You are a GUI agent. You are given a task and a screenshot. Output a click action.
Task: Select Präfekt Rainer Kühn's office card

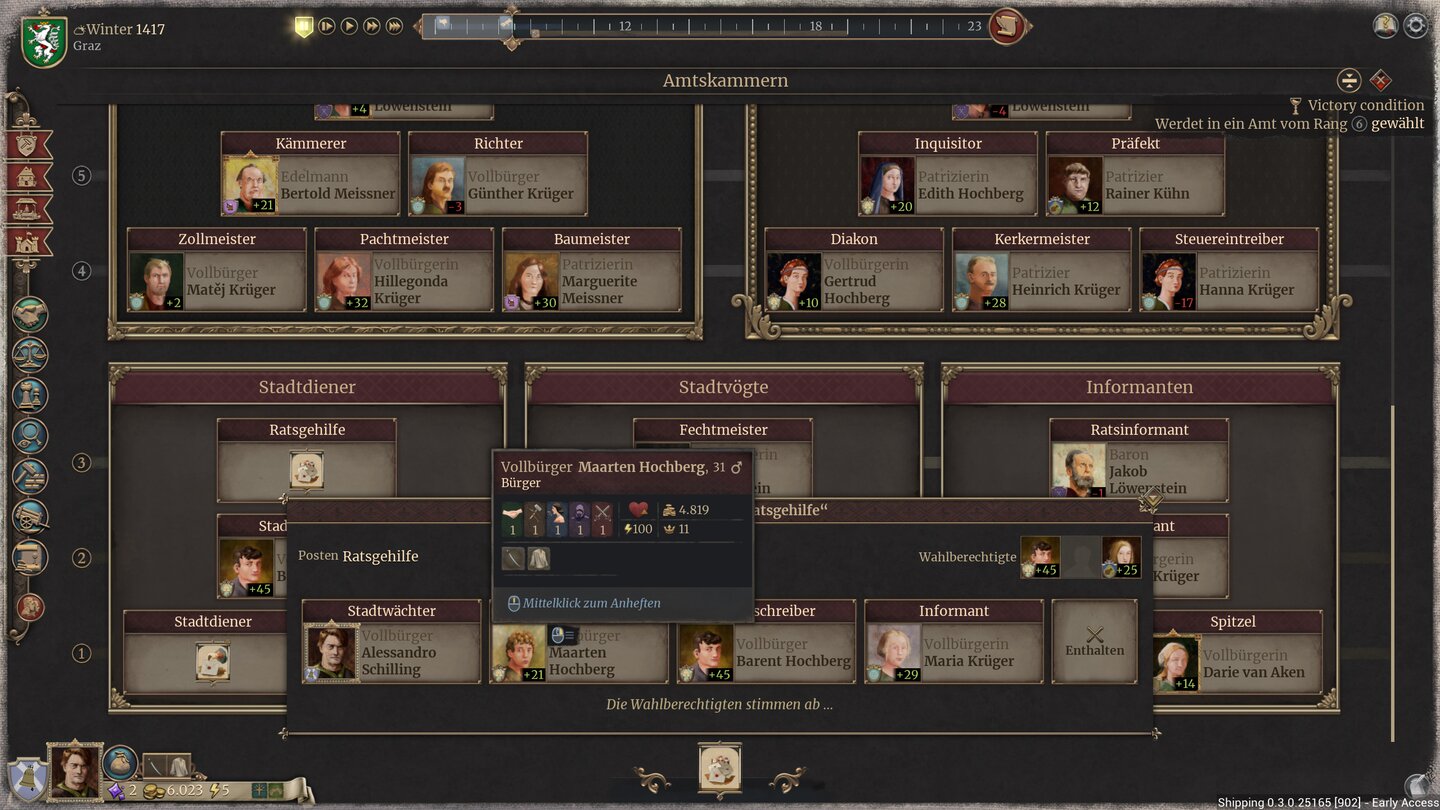coord(1136,174)
